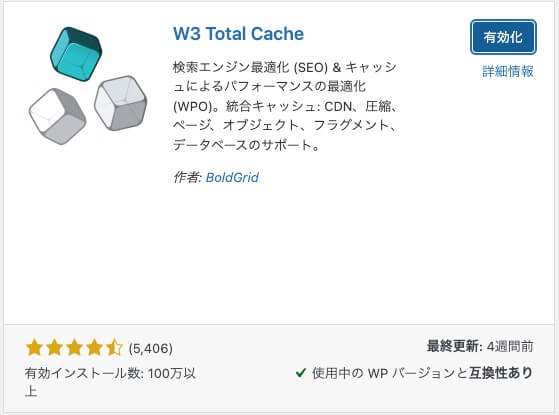Open the 詳細情報 details link
Viewport: 559px width, 415px height.
click(508, 71)
